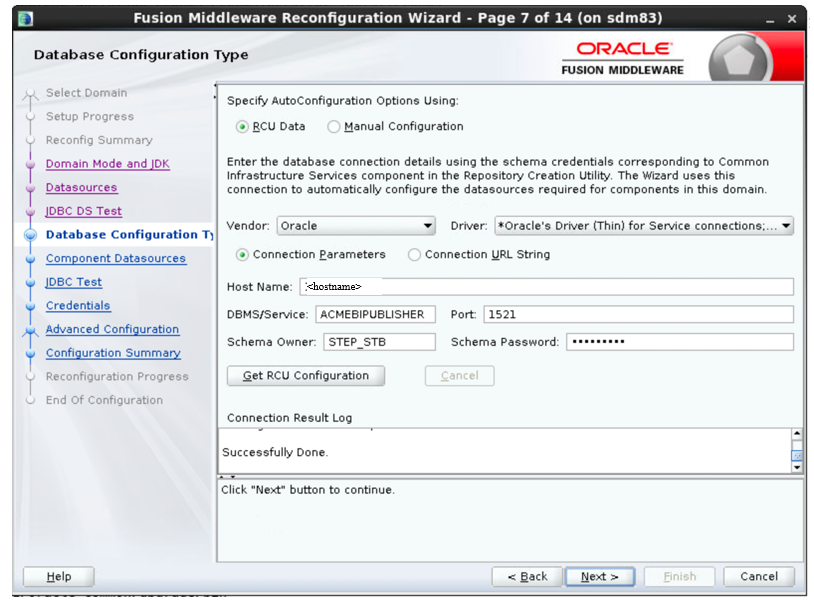Click the Domain Mode and JDK step bullet
Image resolution: width=814 pixels, height=605 pixels.
click(31, 164)
